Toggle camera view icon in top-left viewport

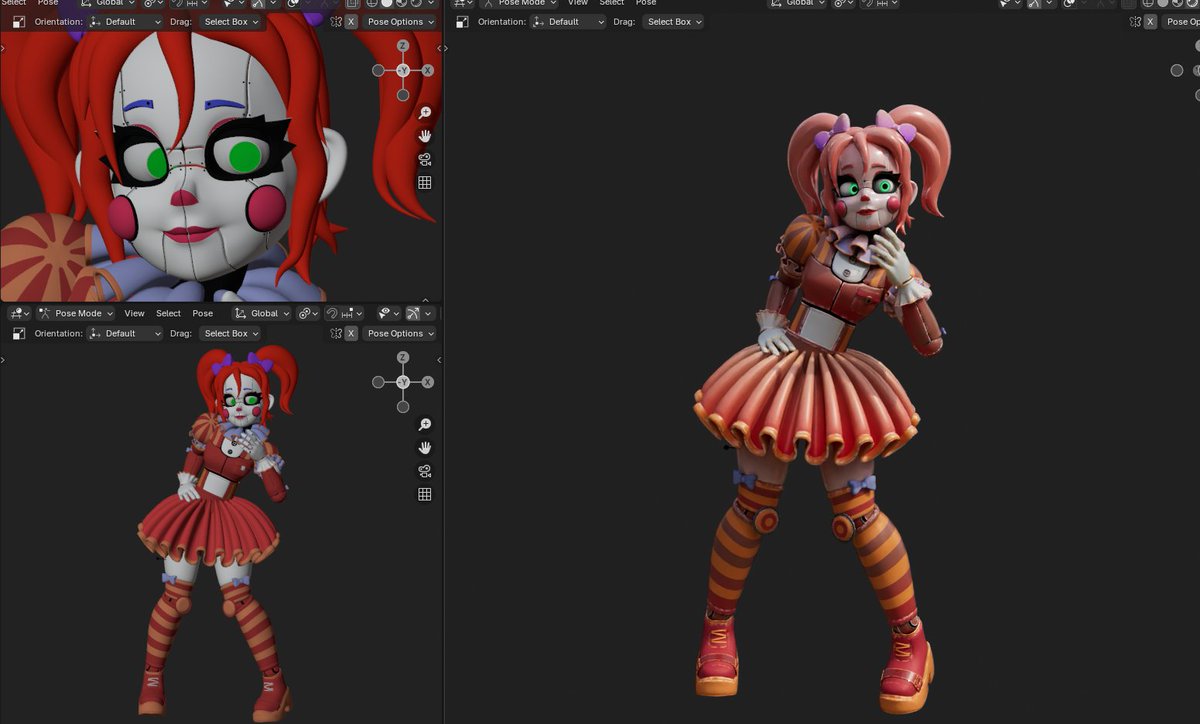click(x=425, y=159)
